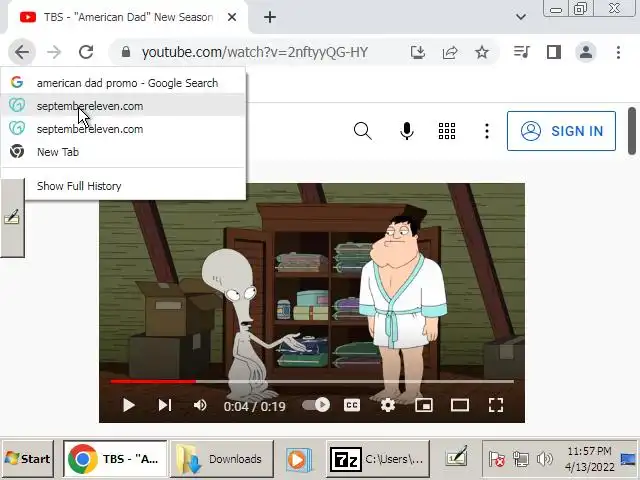Click the browser forward arrow button
Viewport: 640px width, 480px height.
54,52
